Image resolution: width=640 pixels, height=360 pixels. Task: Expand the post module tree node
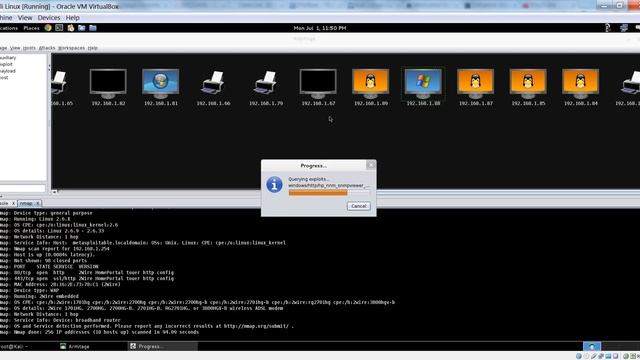click(x=4, y=77)
